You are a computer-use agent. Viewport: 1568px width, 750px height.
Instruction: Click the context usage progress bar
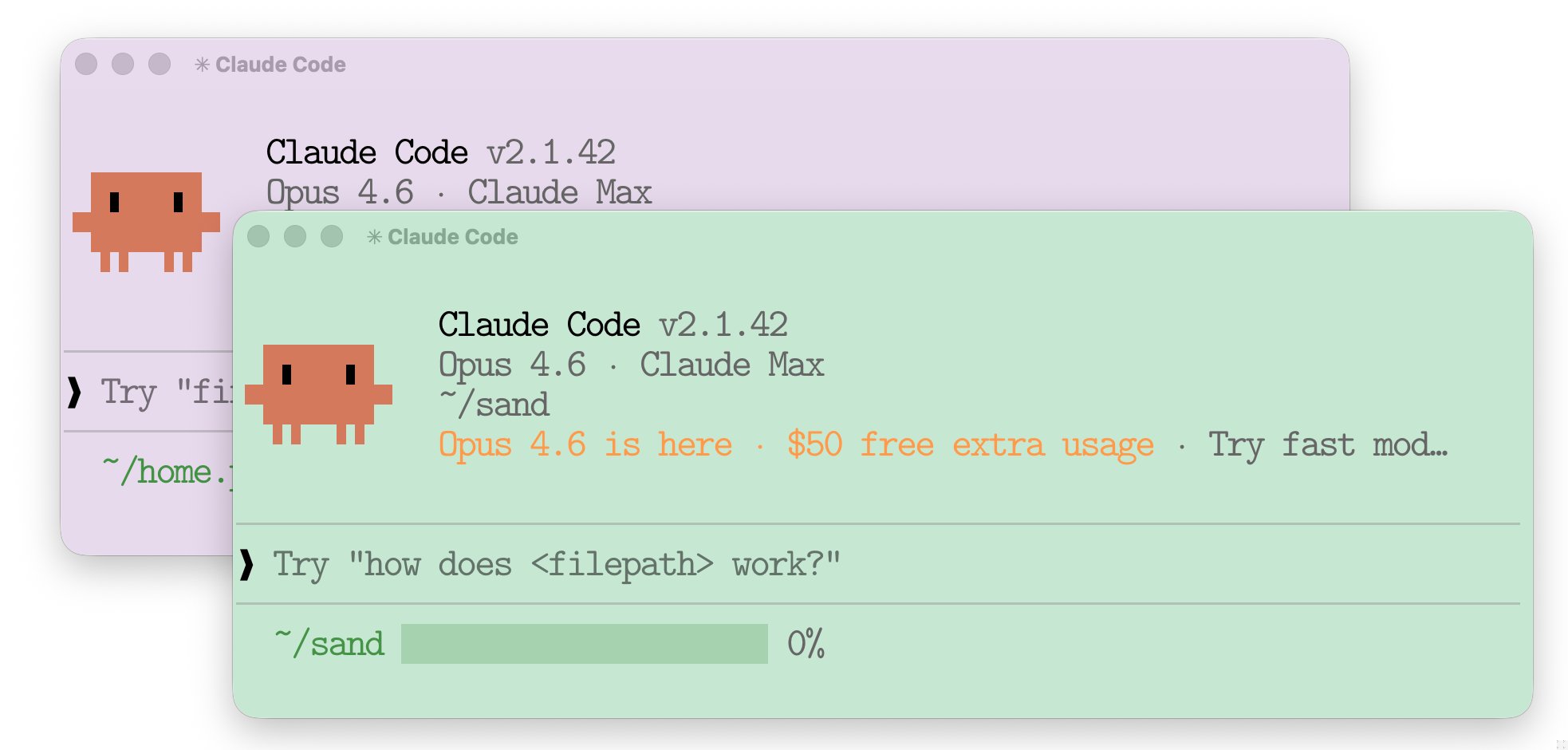coord(584,644)
